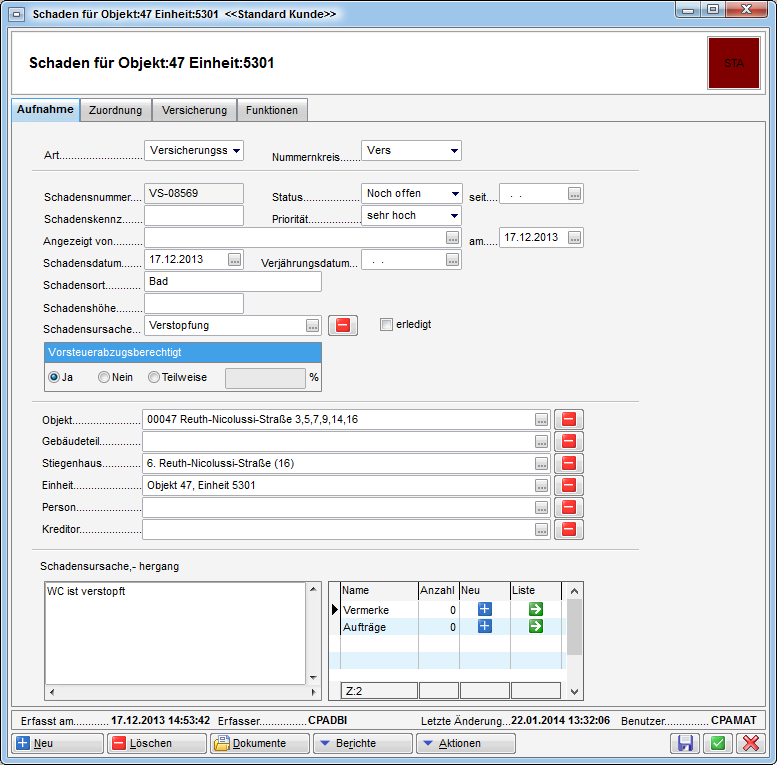Click the red X cancel icon

click(x=749, y=743)
